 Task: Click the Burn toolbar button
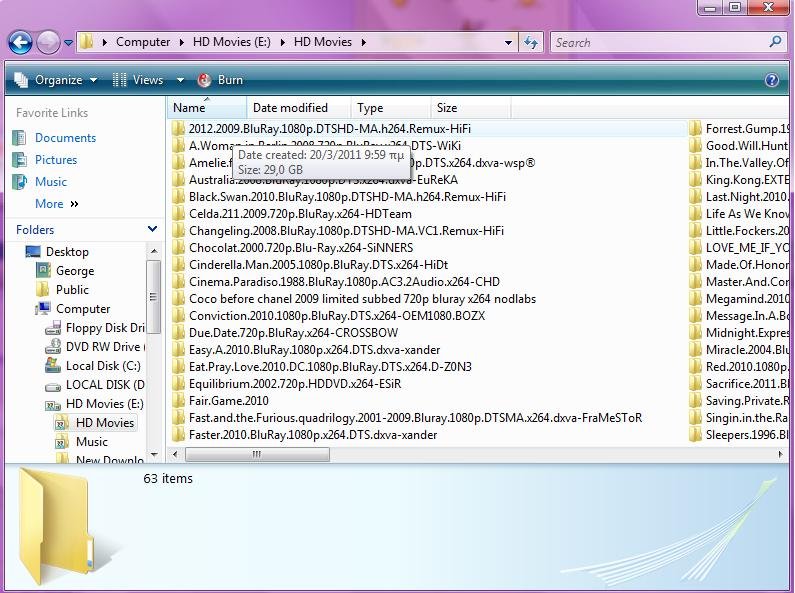tap(221, 80)
